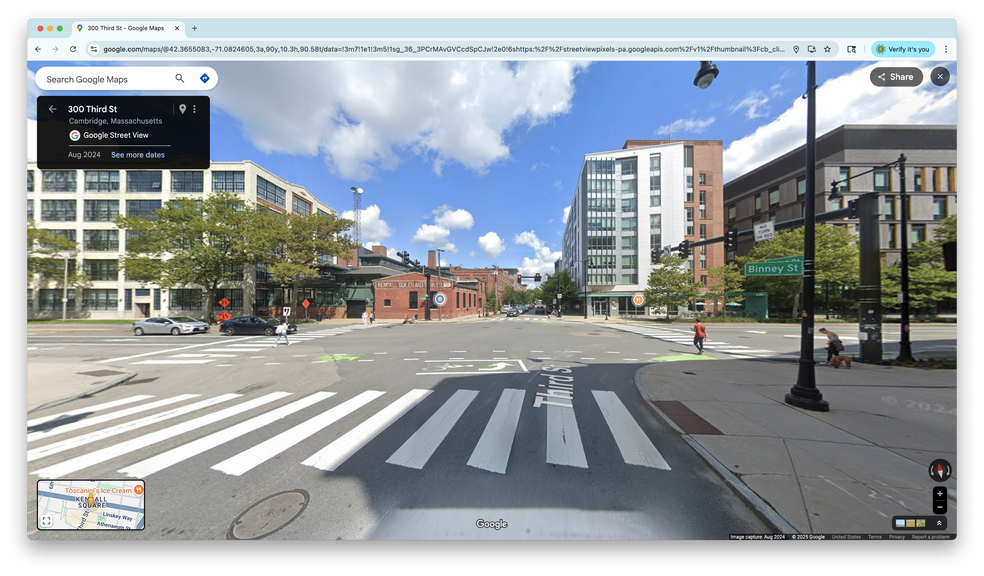Click the place pin icon on the 300 Third St card
This screenshot has width=984, height=576.
coord(182,109)
